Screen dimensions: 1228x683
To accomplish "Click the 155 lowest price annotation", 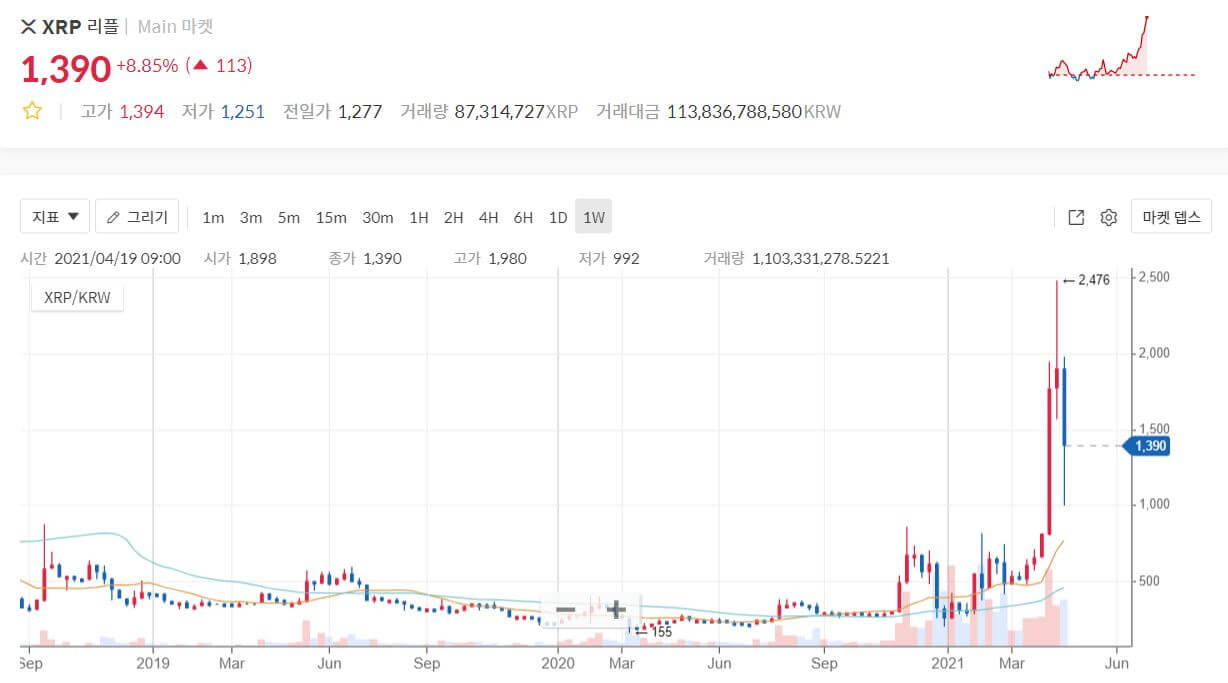I will tap(654, 632).
